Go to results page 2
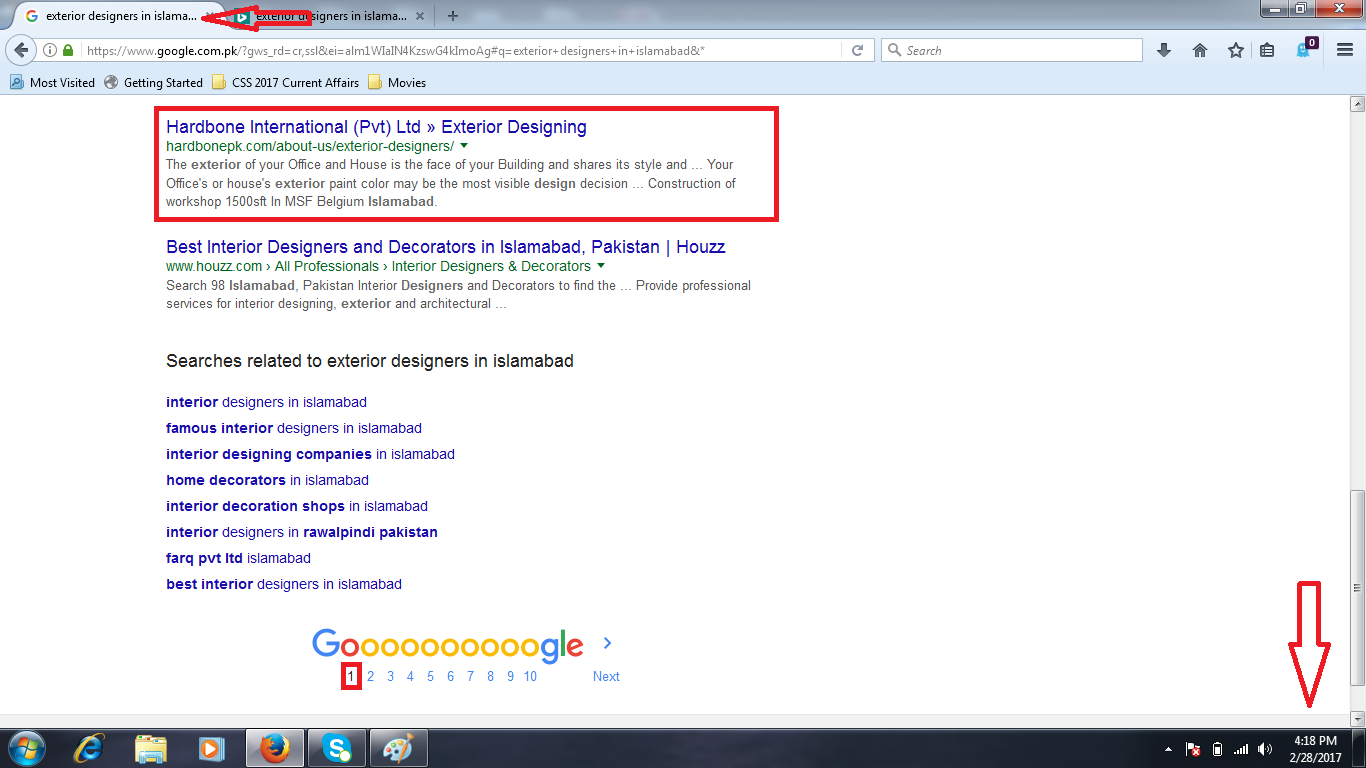 (x=370, y=676)
